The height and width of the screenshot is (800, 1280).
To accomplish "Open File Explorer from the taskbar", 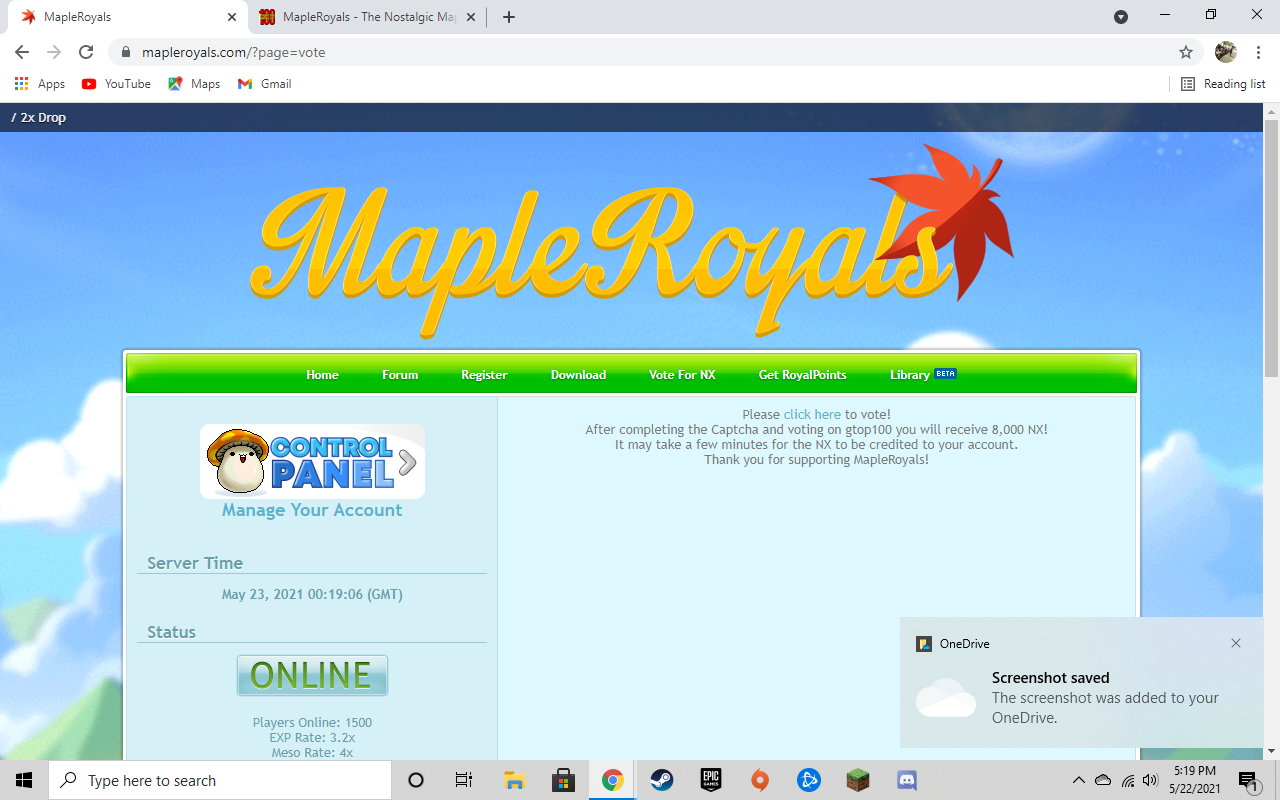I will pos(514,780).
